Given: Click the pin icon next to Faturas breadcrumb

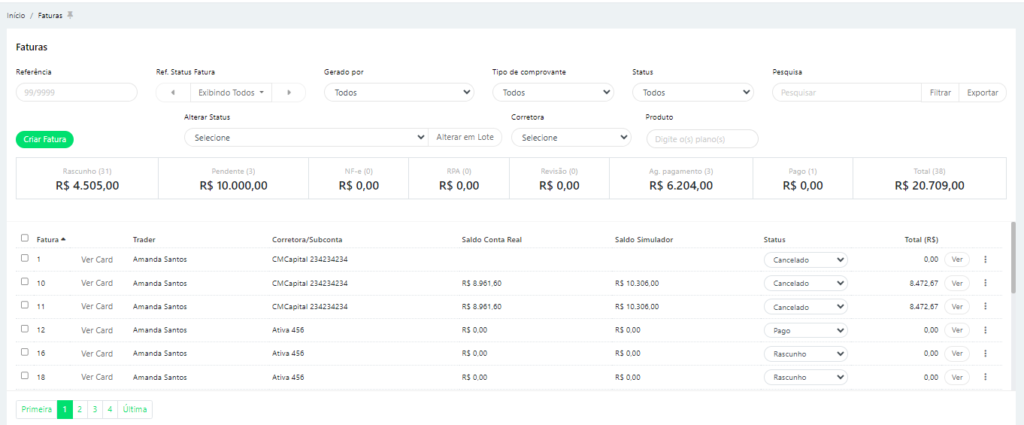Looking at the screenshot, I should (70, 15).
